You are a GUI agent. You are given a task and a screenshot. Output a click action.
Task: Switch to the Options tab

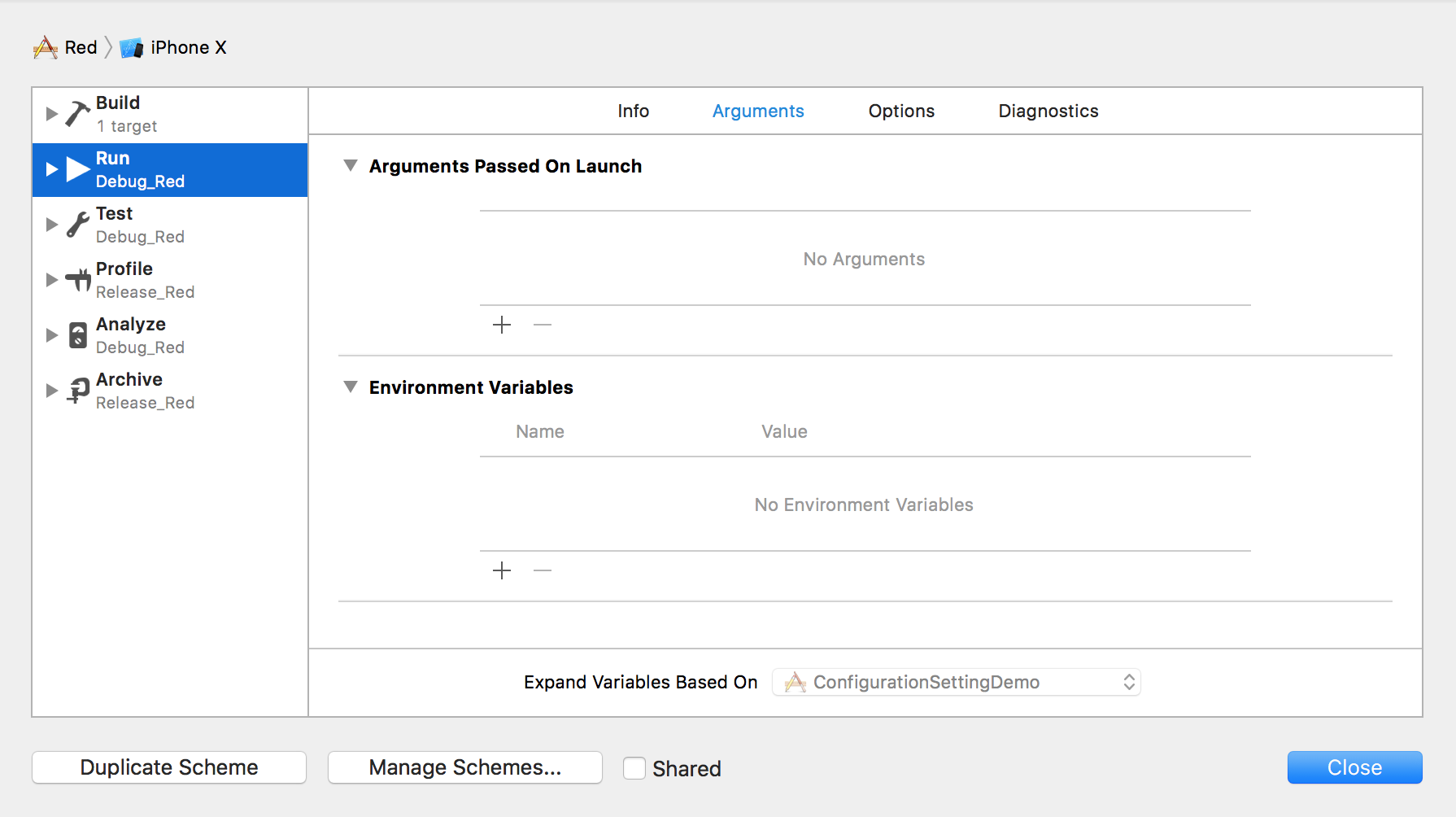[x=901, y=111]
